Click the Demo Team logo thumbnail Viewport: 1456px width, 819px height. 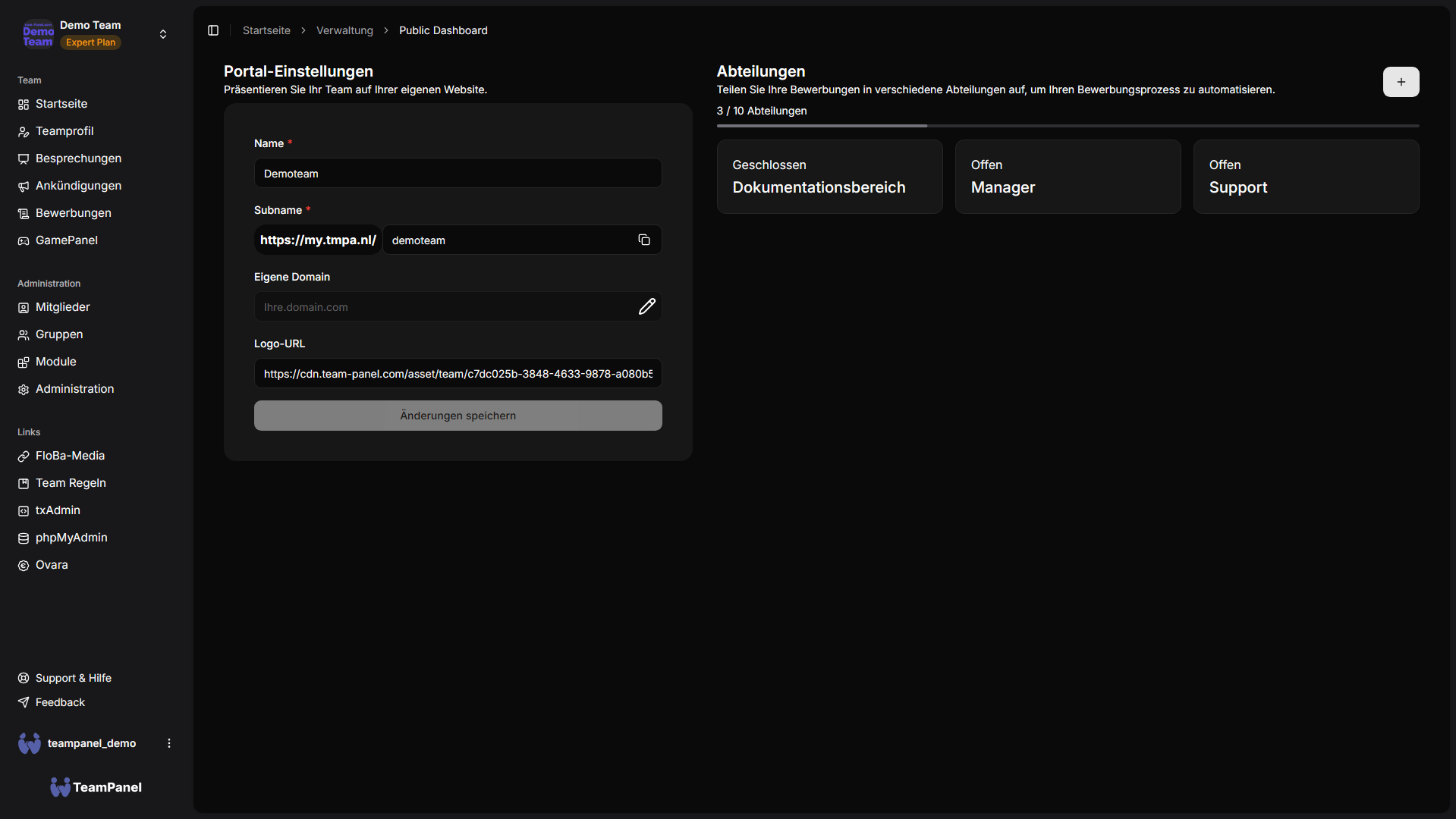(38, 34)
